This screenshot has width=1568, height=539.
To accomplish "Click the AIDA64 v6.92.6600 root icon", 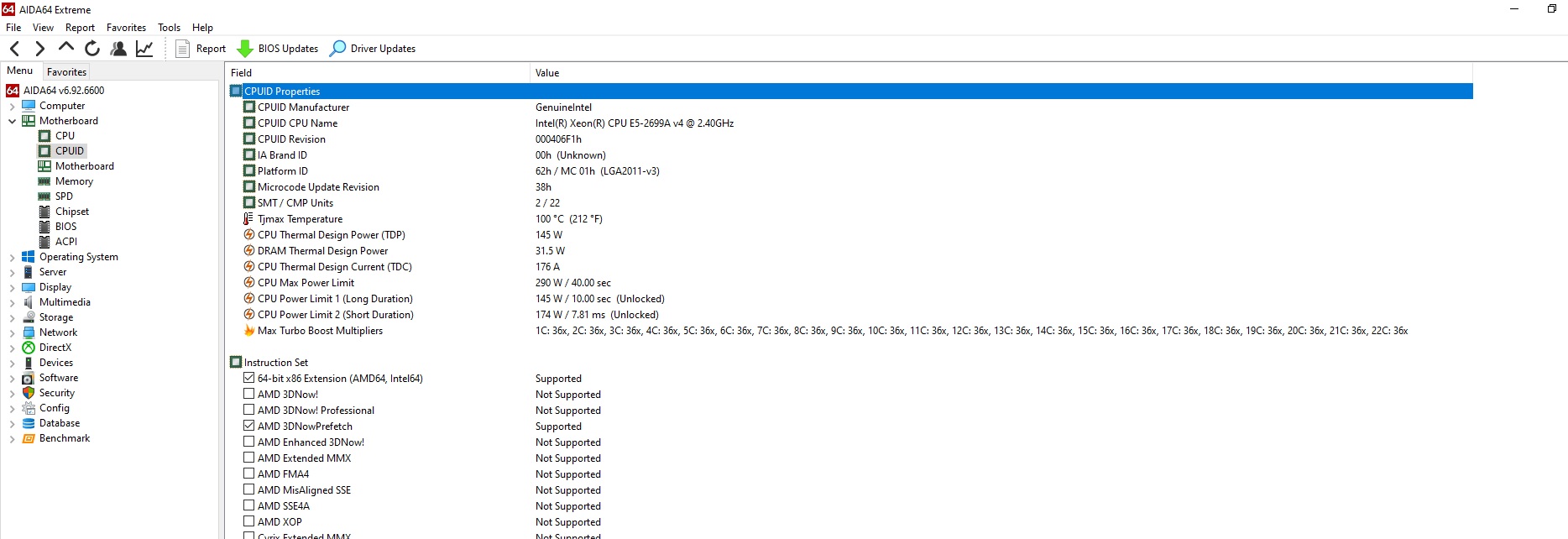I will tap(13, 91).
